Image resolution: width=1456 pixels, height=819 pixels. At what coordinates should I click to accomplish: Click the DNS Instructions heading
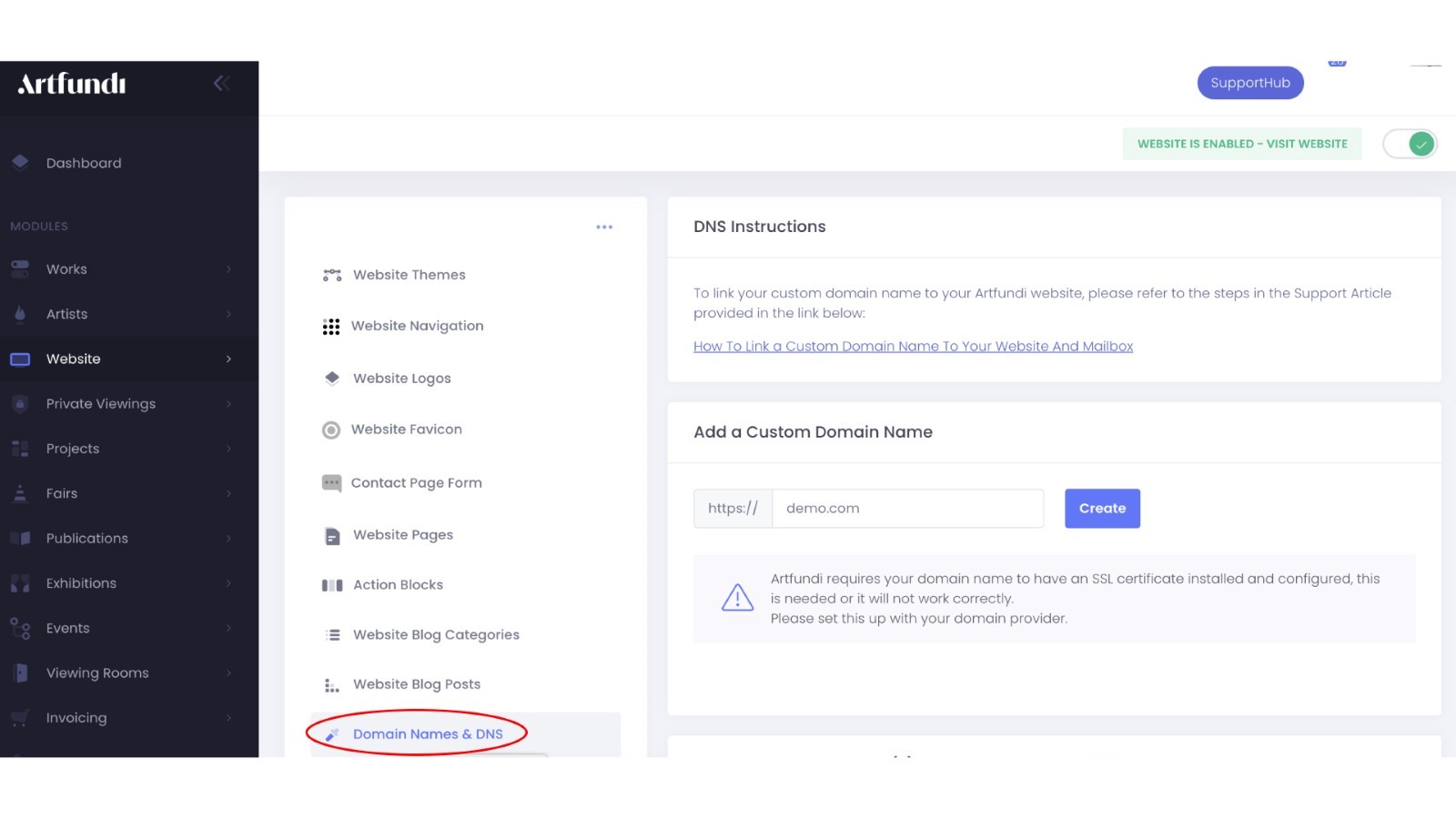(760, 227)
